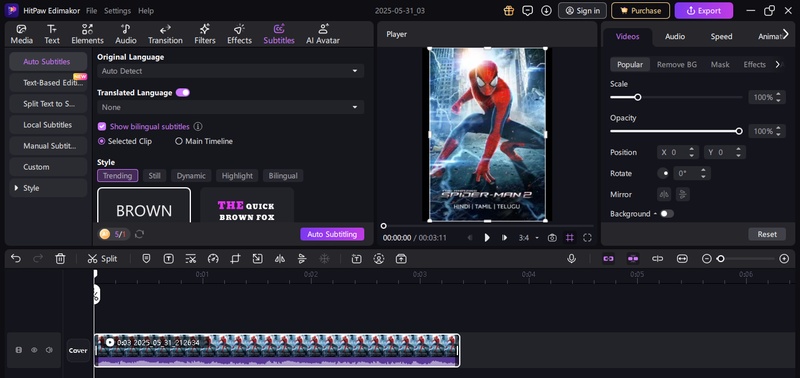Screen dimensions: 800x378
Task: Toggle the purple link clips icon
Action: coord(608,259)
